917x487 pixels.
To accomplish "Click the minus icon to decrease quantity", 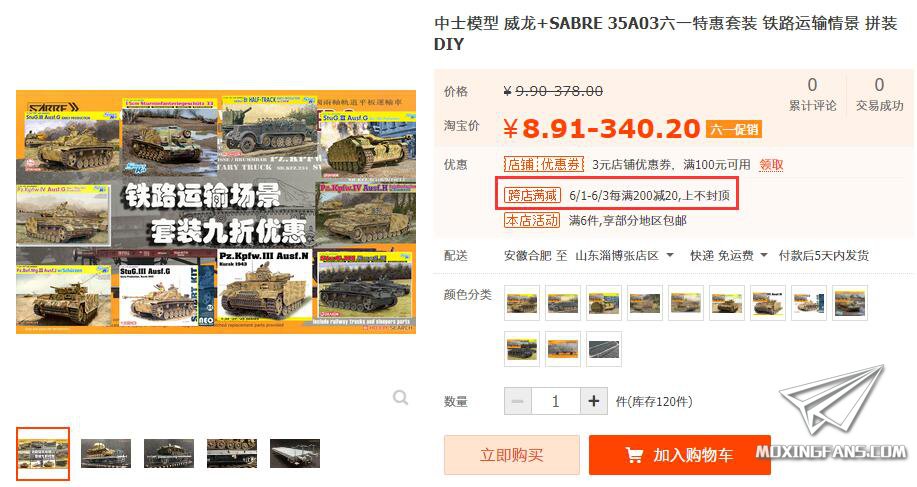I will click(x=518, y=402).
